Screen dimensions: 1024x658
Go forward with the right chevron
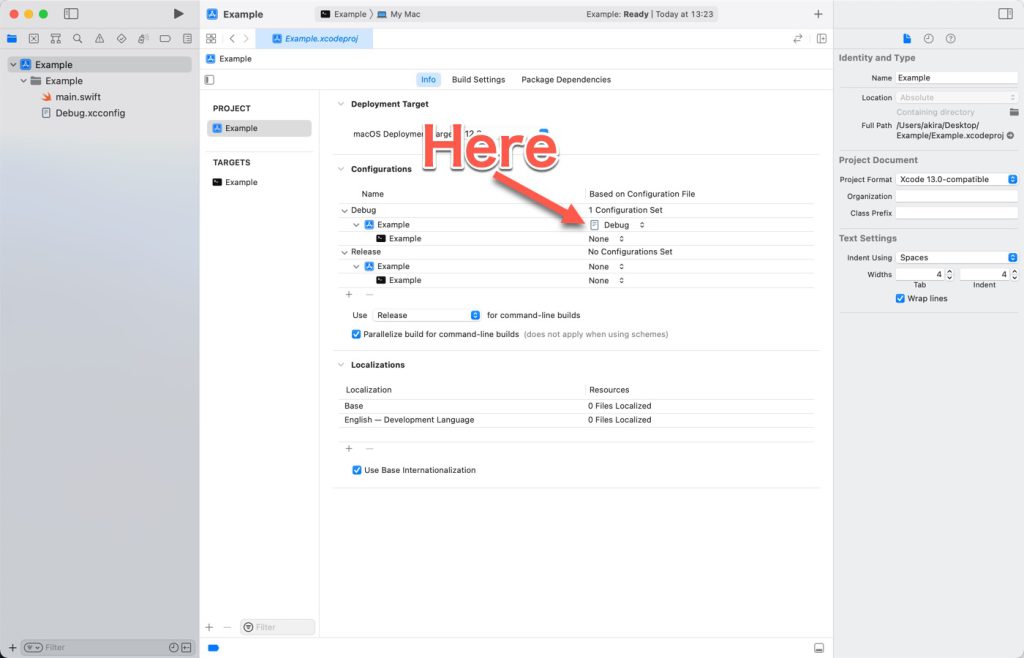pyautogui.click(x=246, y=39)
